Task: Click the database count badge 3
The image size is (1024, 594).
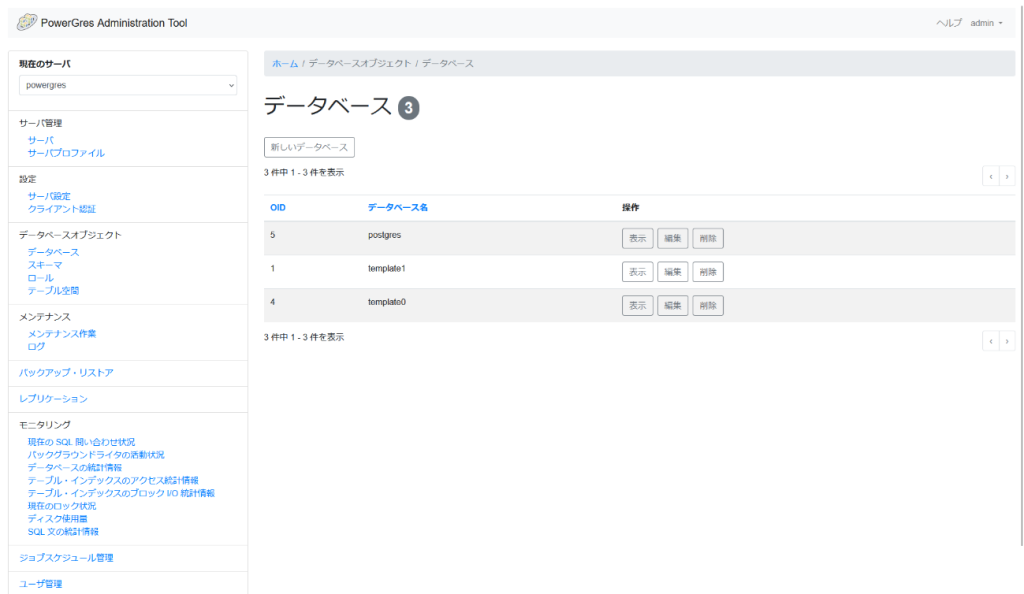Action: 409,108
